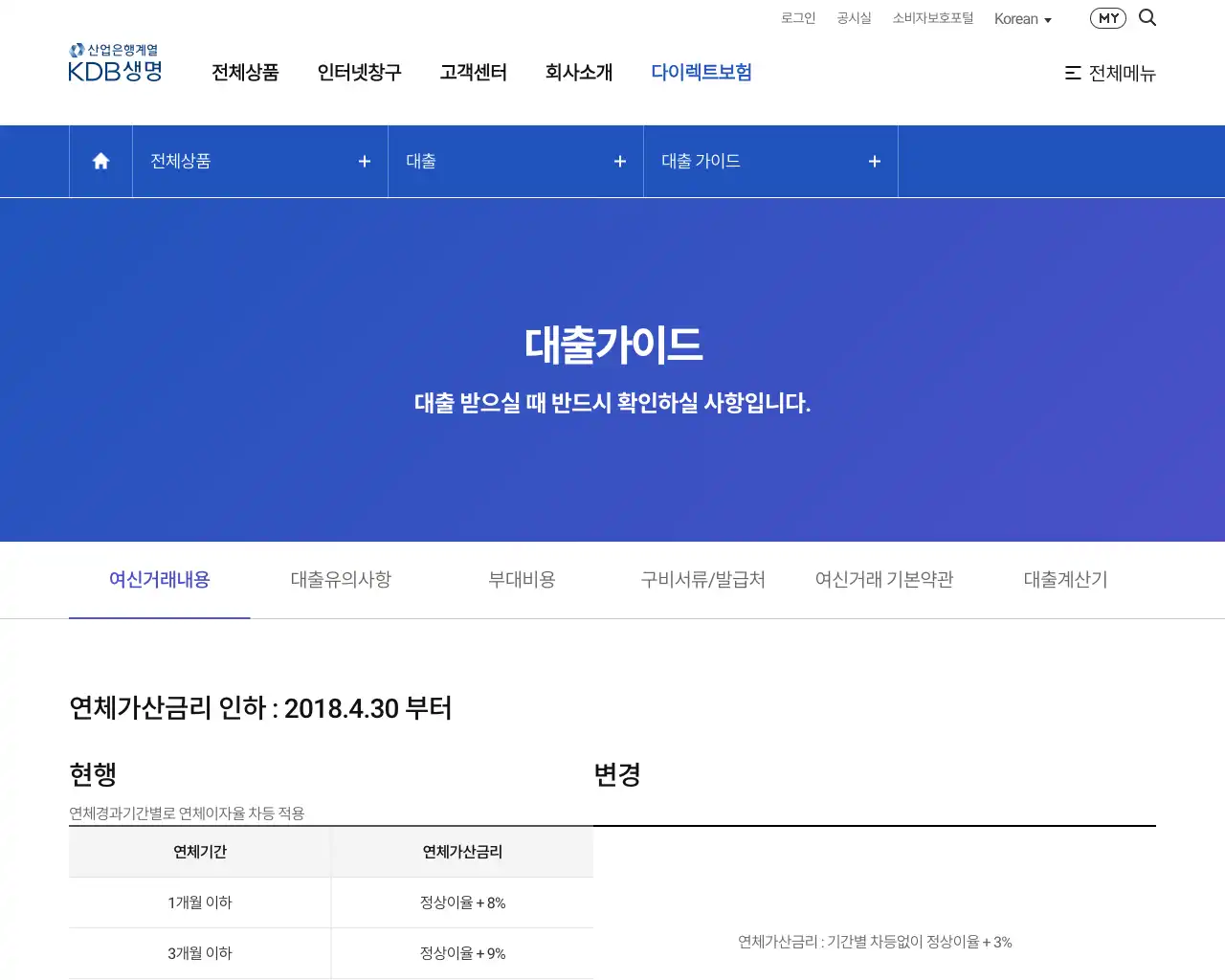Image resolution: width=1225 pixels, height=980 pixels.
Task: Click the KDB생명 logo
Action: point(116,63)
